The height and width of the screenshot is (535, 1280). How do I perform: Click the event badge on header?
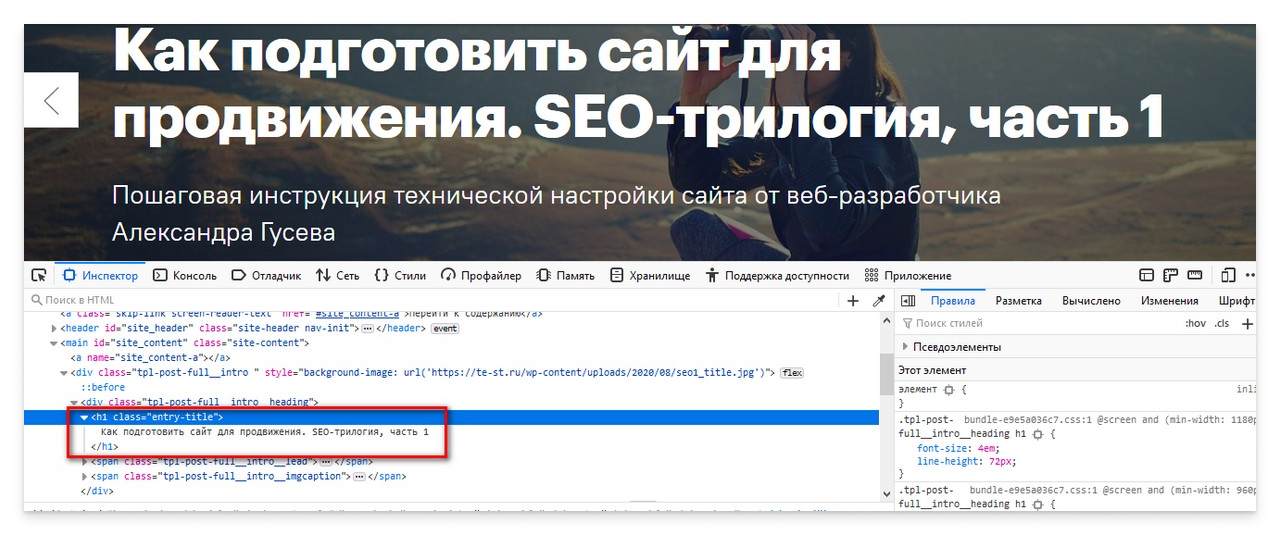tap(445, 328)
